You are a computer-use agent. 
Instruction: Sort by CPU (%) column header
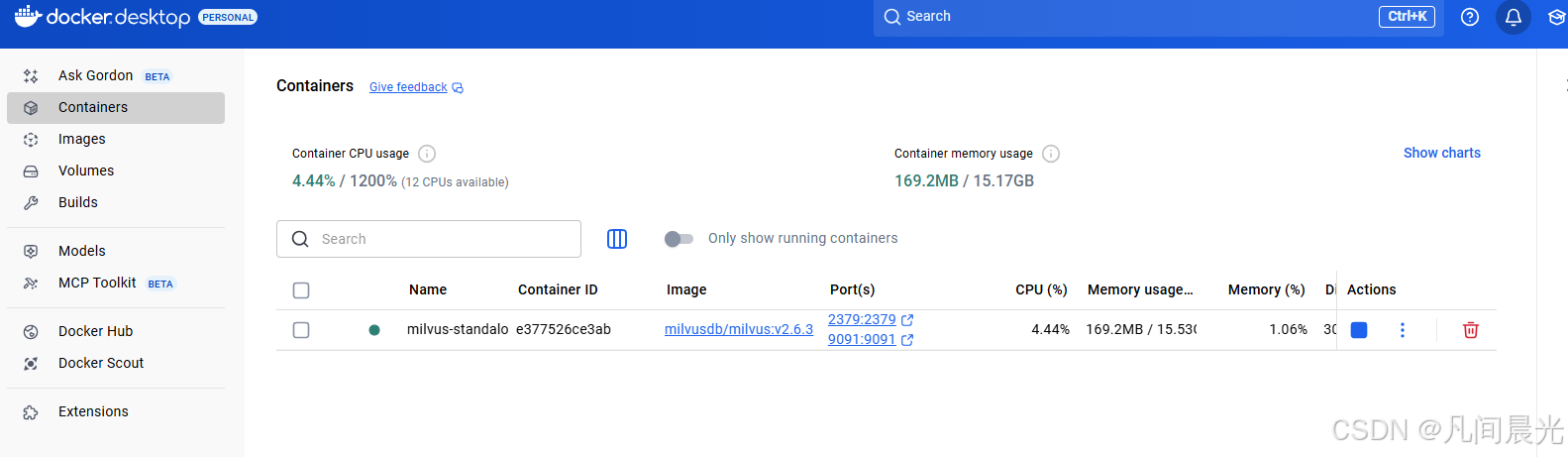[1041, 289]
